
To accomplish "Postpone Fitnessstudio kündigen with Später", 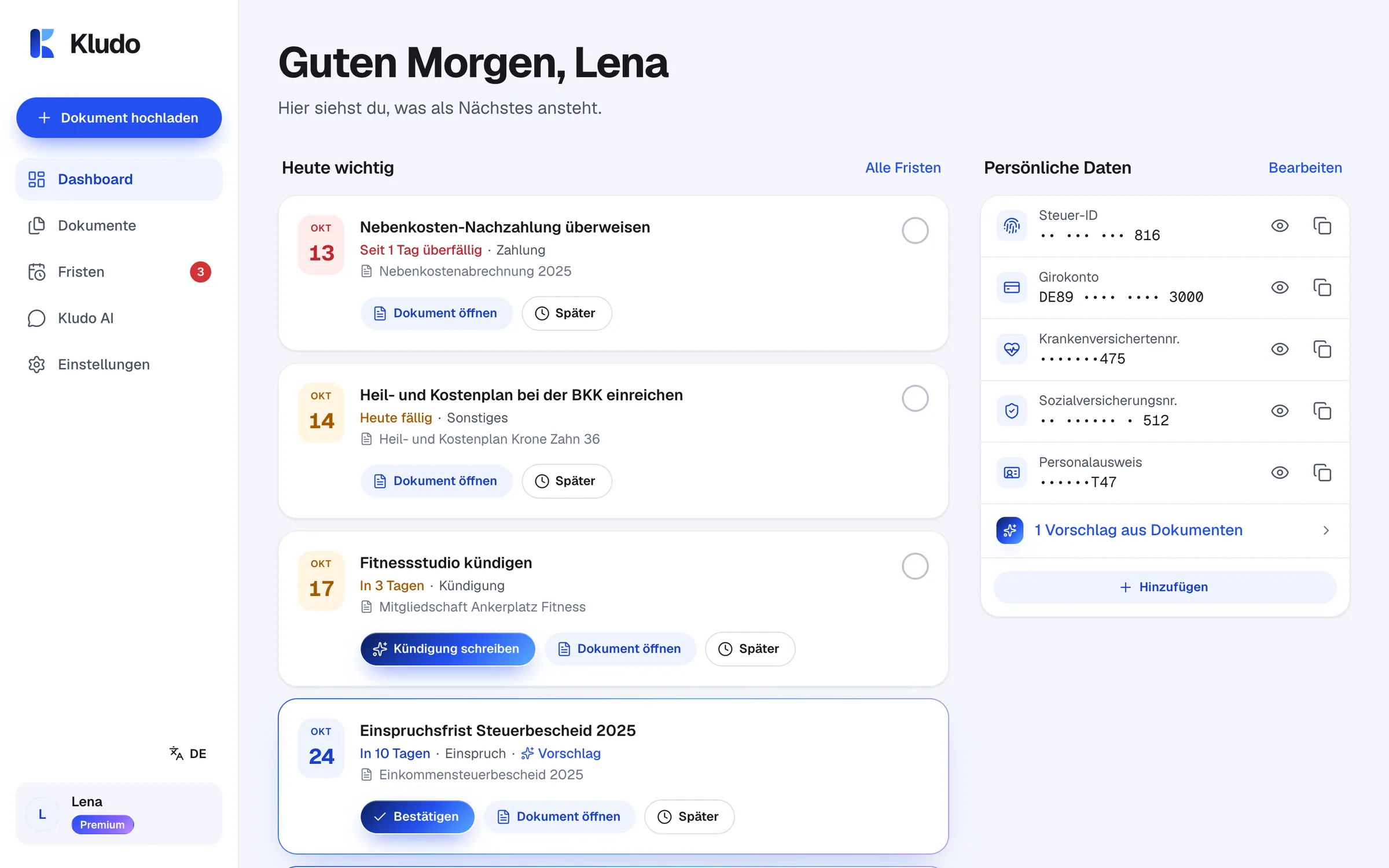I will (750, 649).
